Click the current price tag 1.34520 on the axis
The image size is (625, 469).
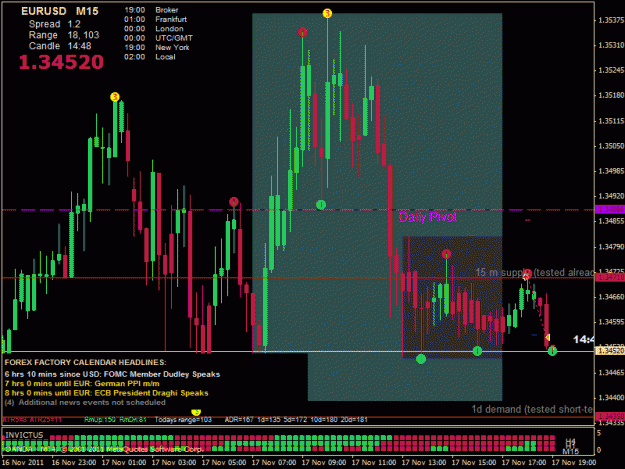click(609, 351)
